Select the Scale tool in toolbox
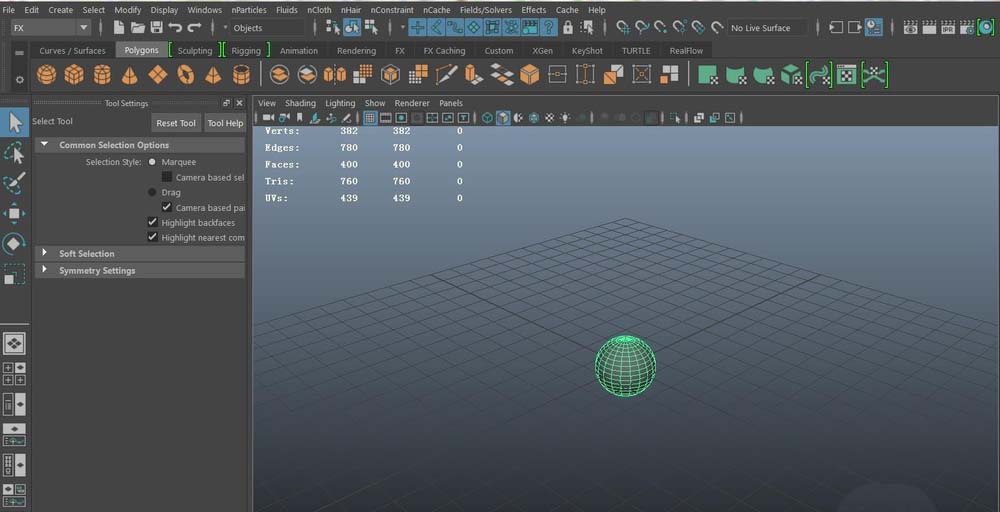1000x512 pixels. pyautogui.click(x=14, y=274)
